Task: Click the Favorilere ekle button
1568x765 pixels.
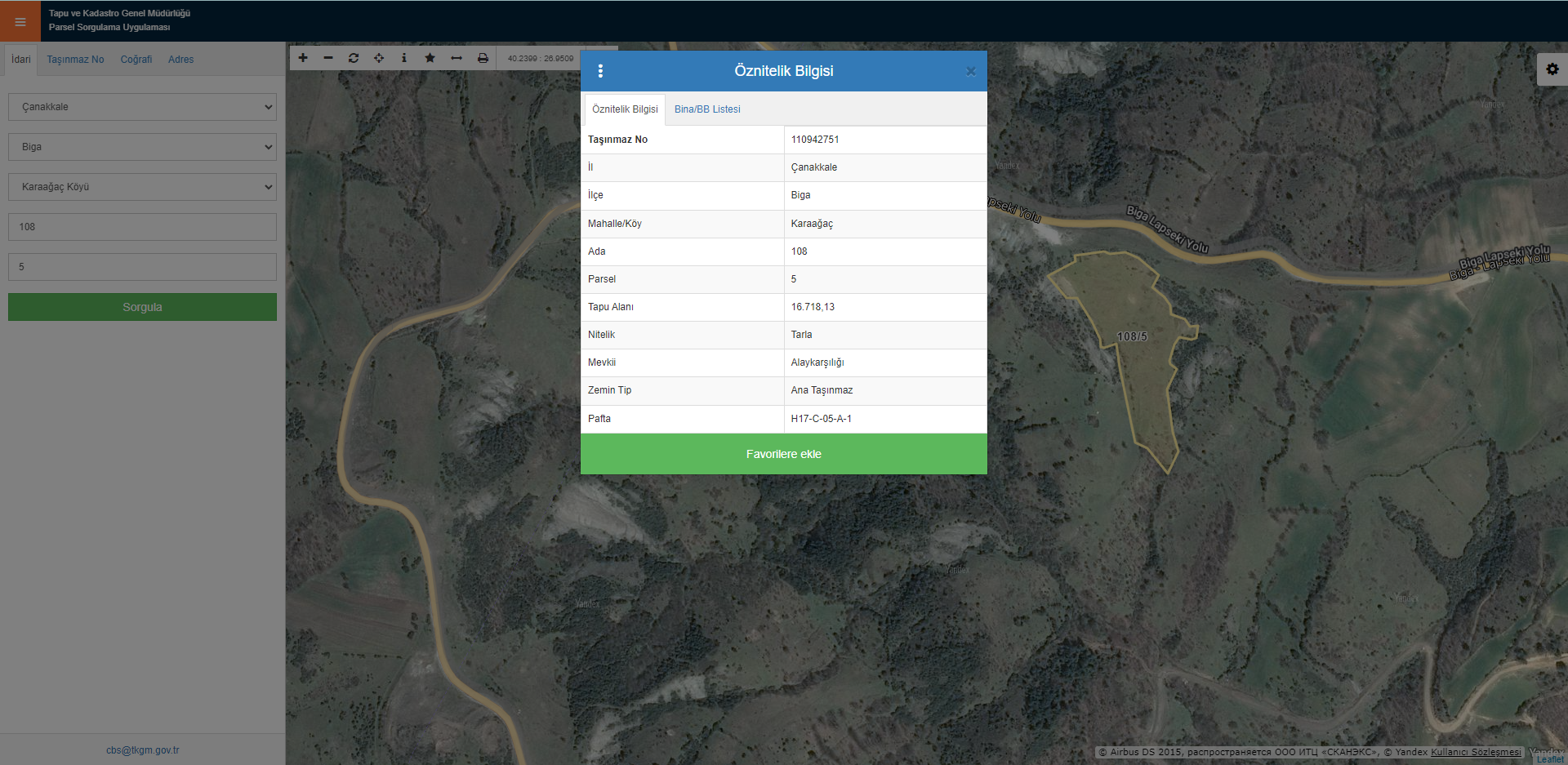Action: point(783,454)
